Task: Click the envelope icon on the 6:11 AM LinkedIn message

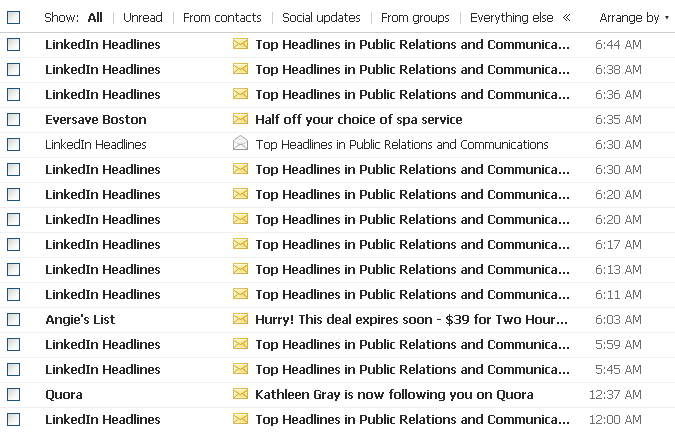Action: click(240, 294)
